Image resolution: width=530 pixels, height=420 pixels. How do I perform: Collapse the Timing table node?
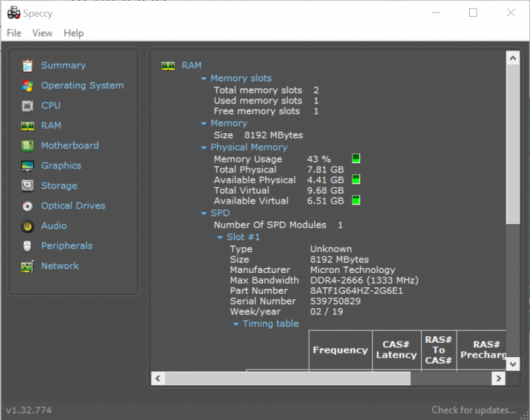(x=236, y=324)
